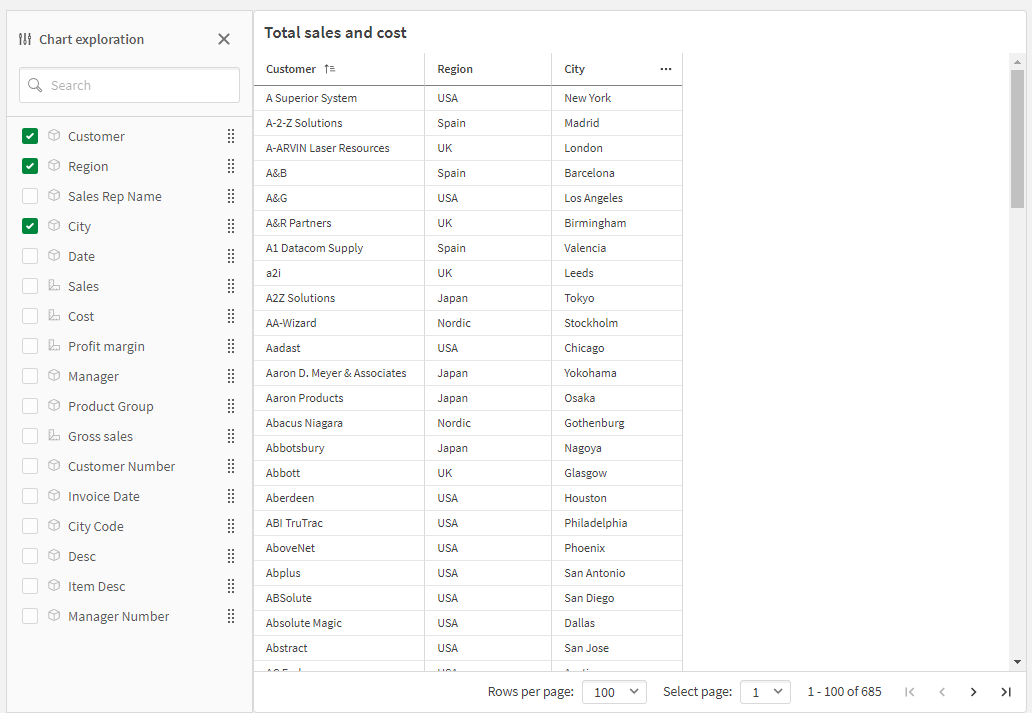Close the Chart exploration panel
This screenshot has height=713, width=1032.
(224, 39)
